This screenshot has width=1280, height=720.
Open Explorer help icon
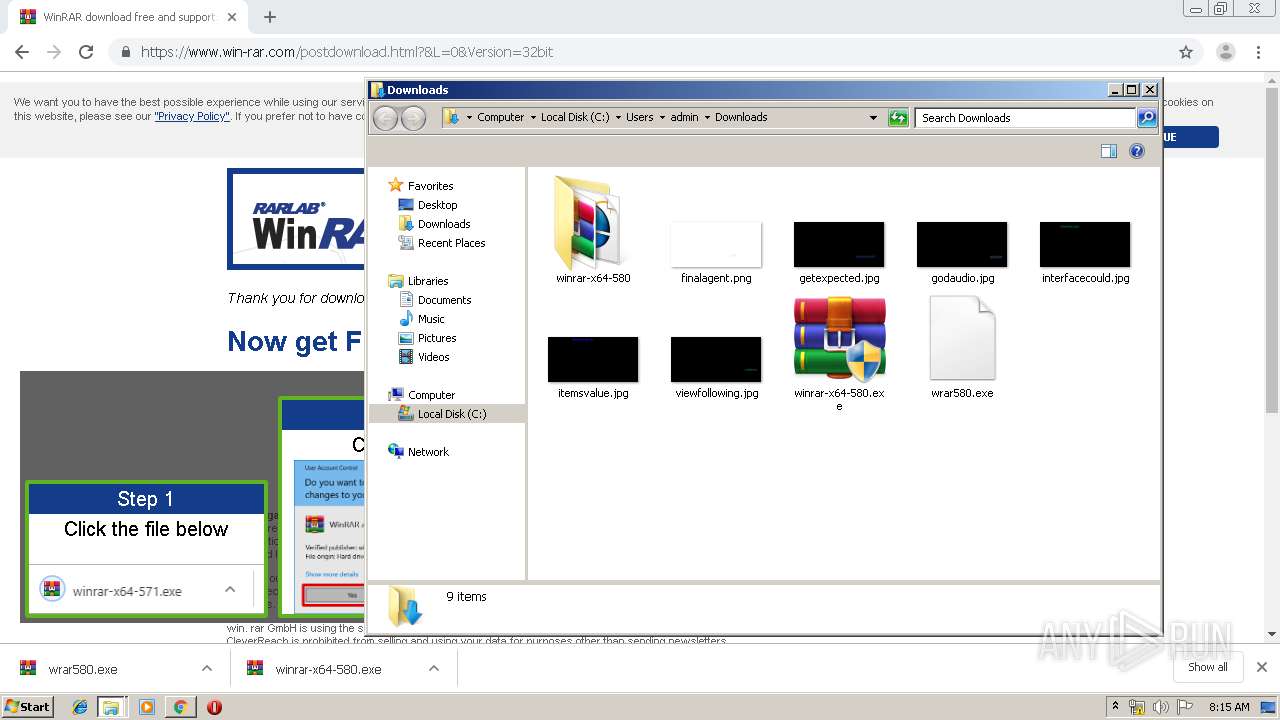[x=1137, y=151]
